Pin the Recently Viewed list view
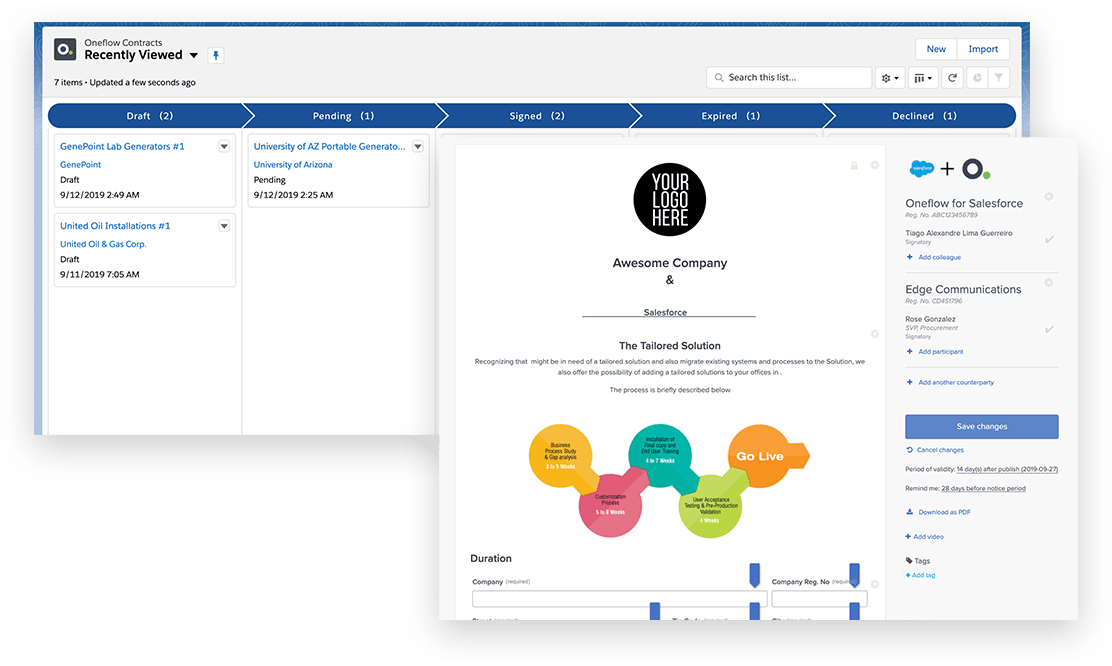Viewport: 1112px width, 666px height. (216, 55)
